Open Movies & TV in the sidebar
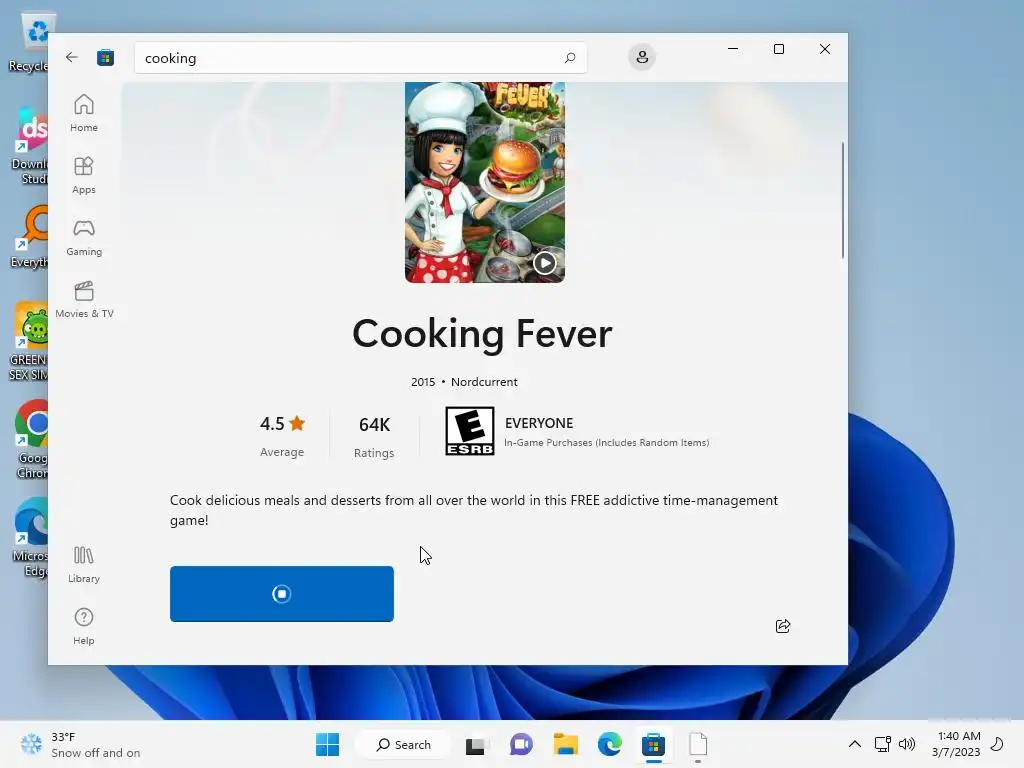This screenshot has width=1024, height=768. [84, 299]
